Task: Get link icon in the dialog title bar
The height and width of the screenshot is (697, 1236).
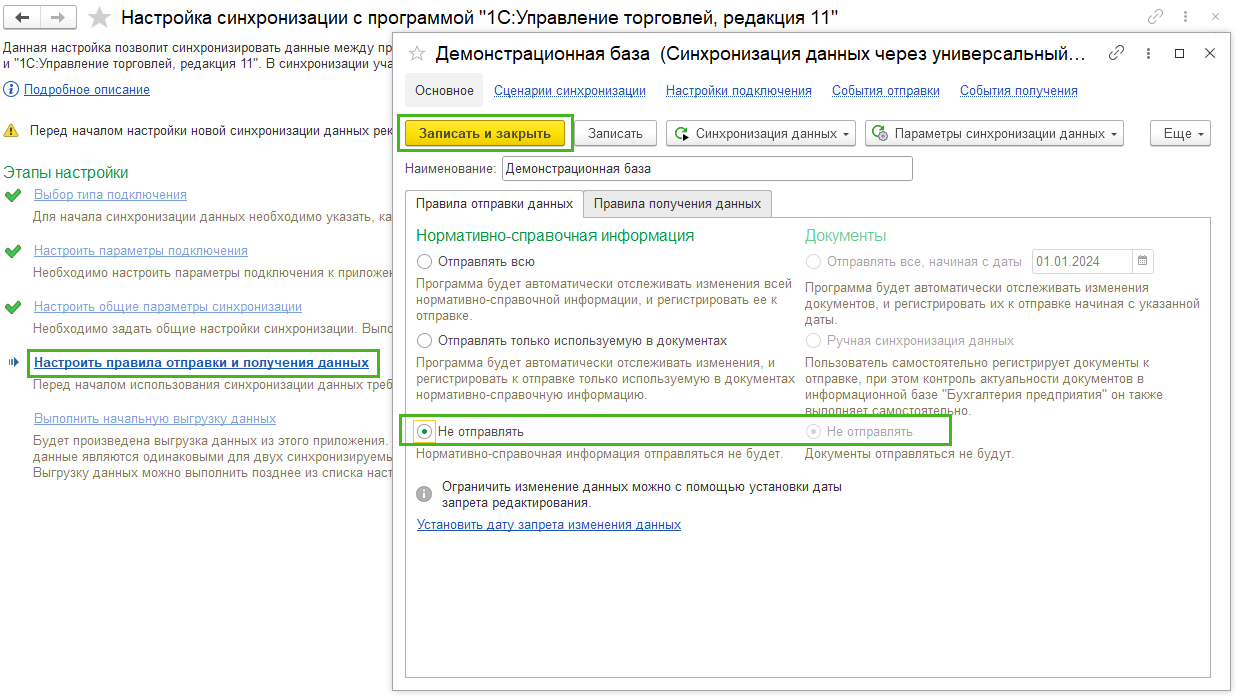Action: pyautogui.click(x=1117, y=53)
